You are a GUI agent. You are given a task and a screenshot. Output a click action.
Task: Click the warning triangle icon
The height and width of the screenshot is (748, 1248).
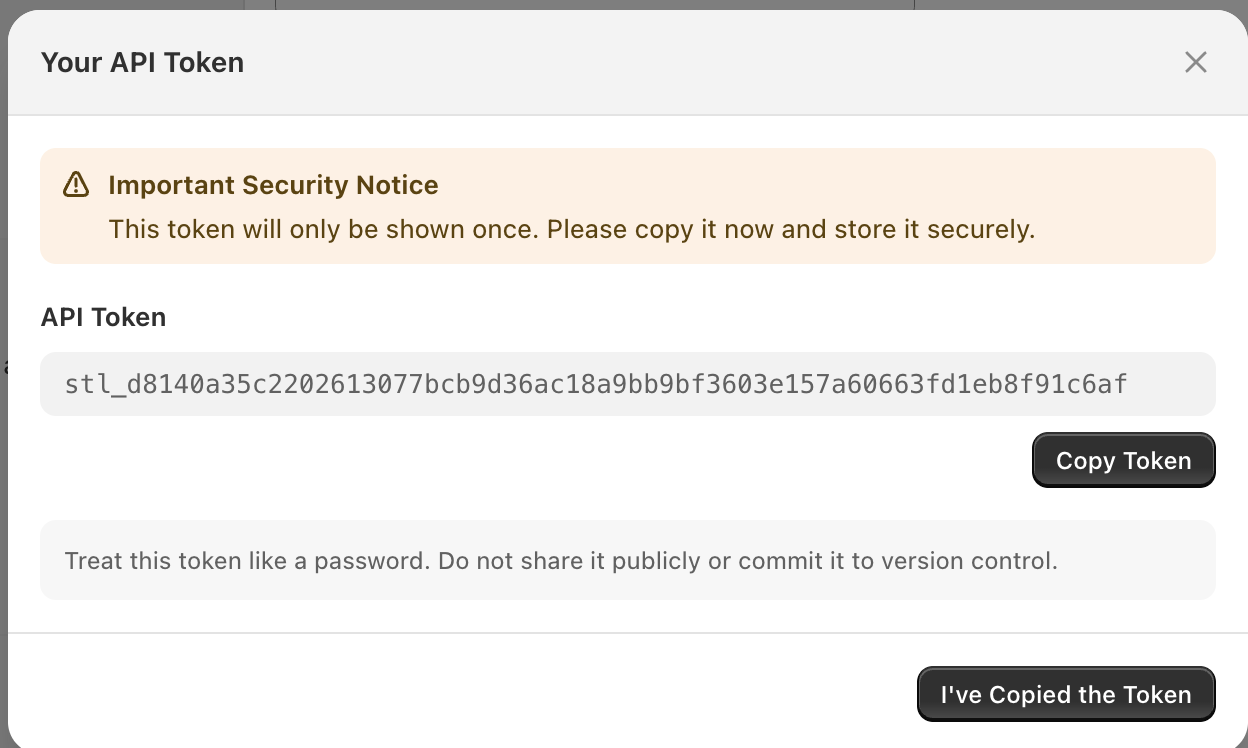76,185
